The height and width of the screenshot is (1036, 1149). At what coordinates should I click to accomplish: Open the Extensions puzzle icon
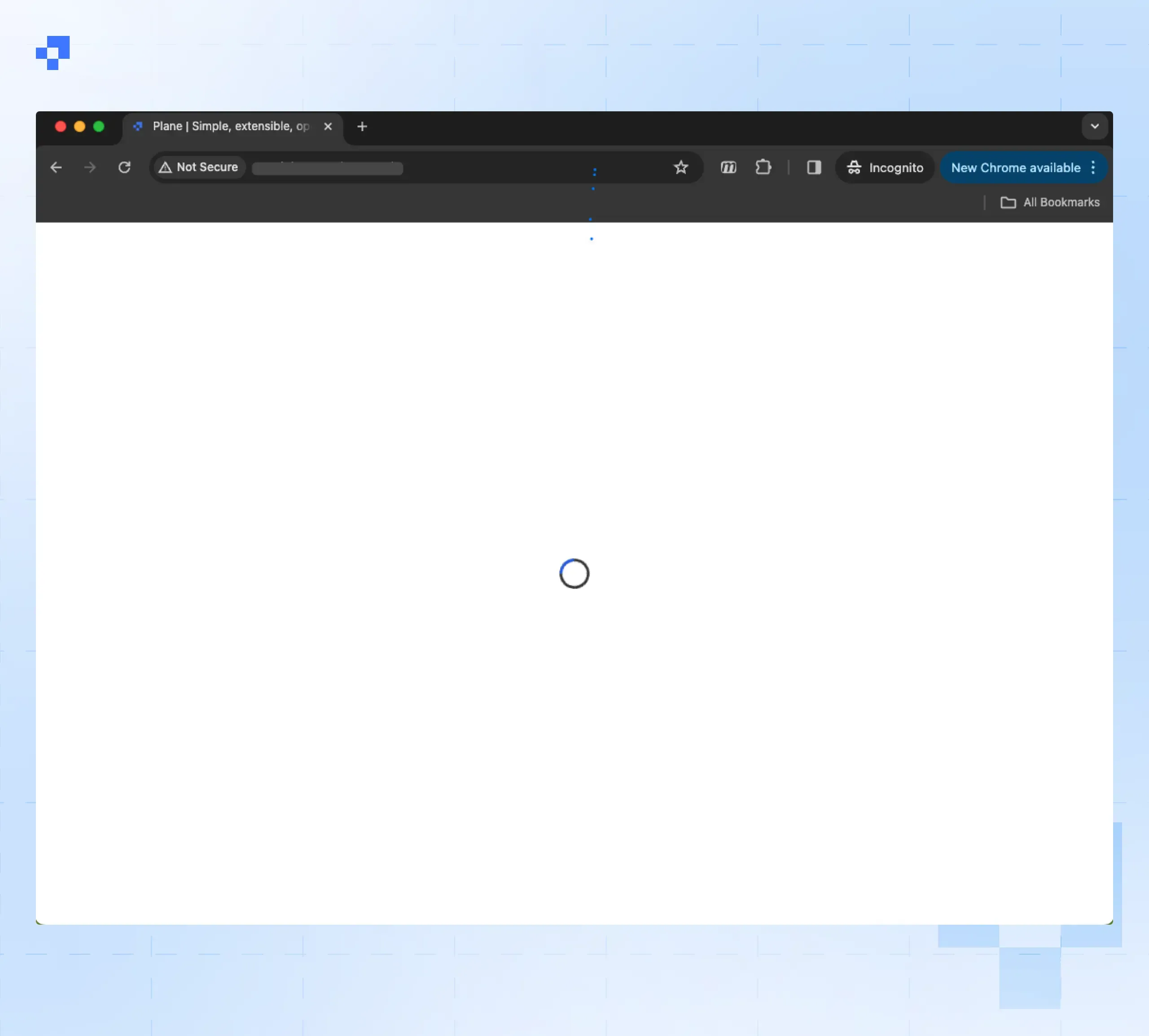[763, 167]
